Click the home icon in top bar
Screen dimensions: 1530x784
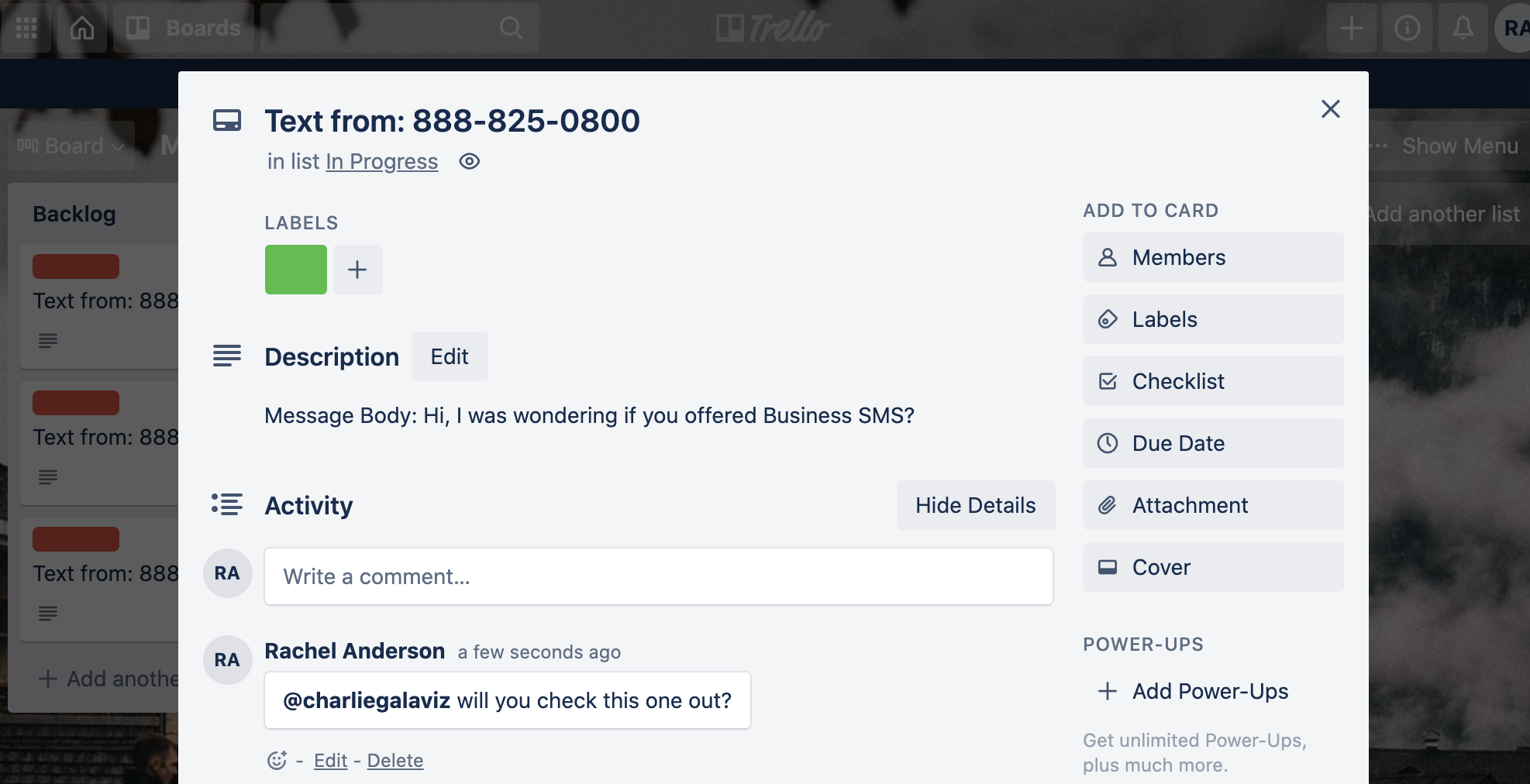pos(82,28)
